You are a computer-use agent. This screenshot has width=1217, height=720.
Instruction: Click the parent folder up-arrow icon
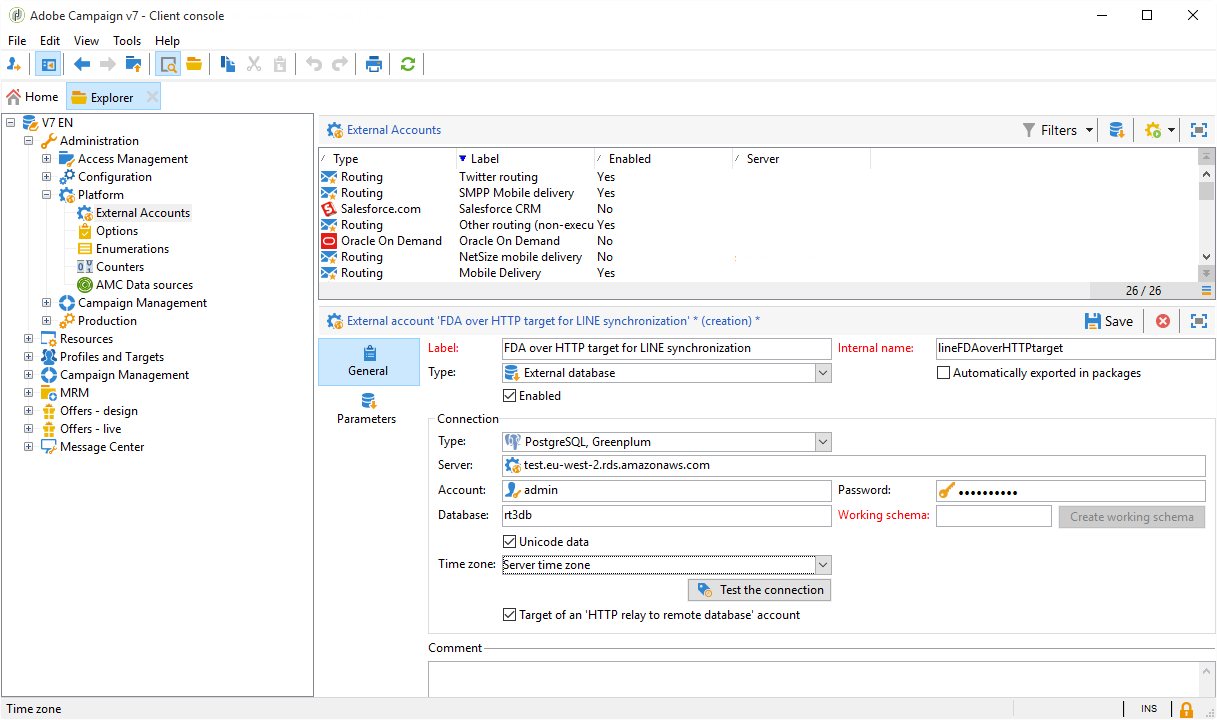coord(133,64)
